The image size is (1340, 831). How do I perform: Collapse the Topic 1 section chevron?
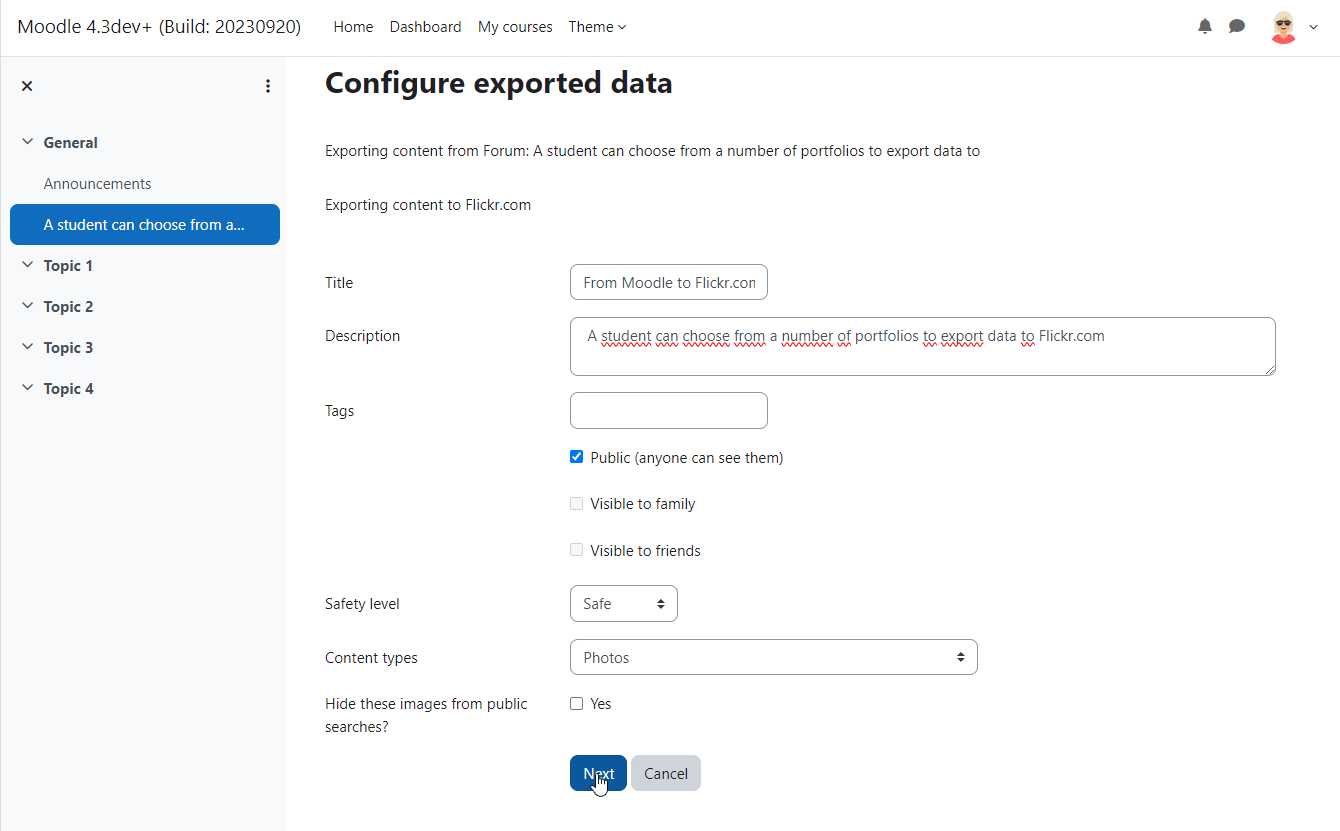(27, 266)
